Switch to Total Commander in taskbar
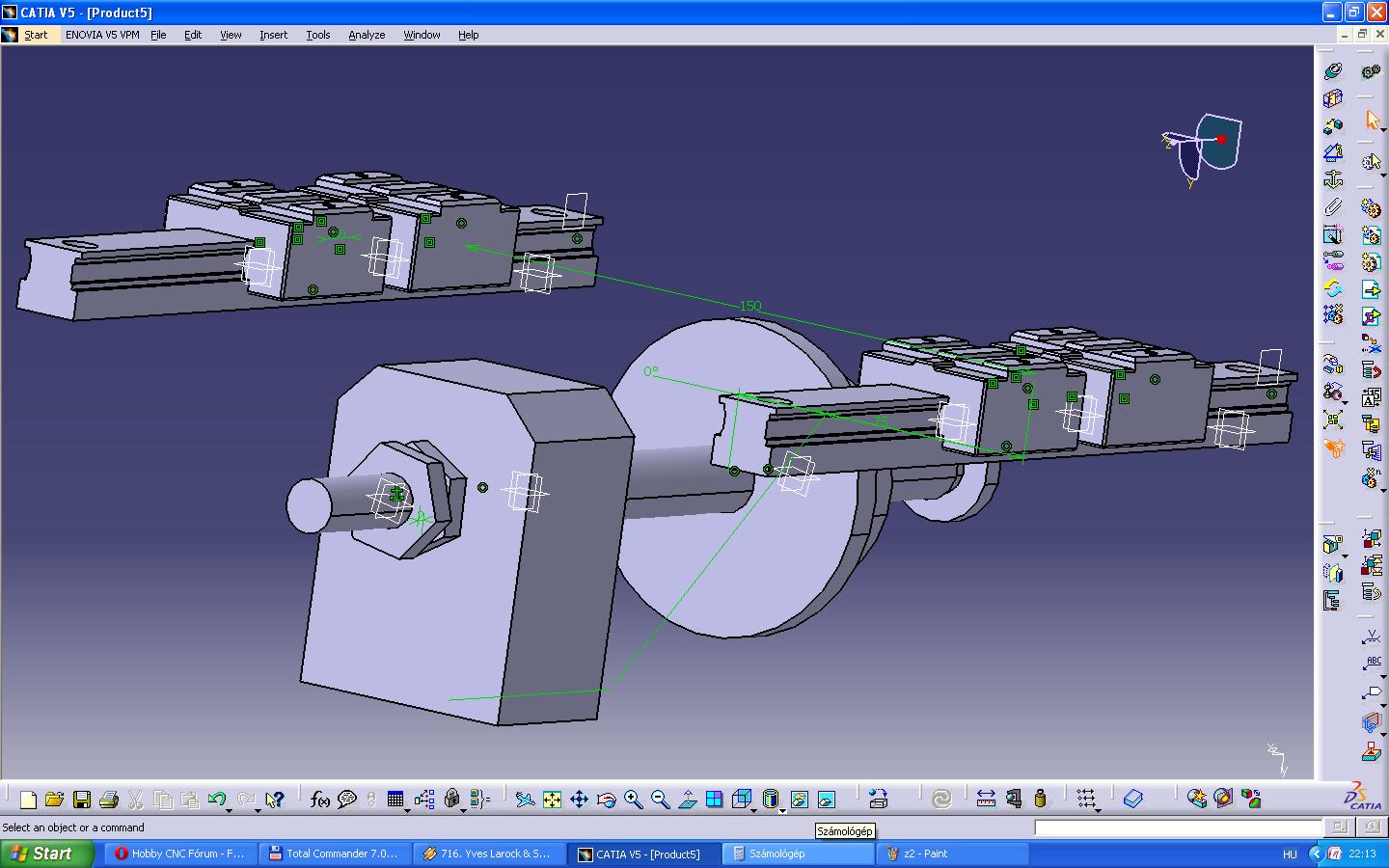The height and width of the screenshot is (868, 1389). click(x=334, y=854)
